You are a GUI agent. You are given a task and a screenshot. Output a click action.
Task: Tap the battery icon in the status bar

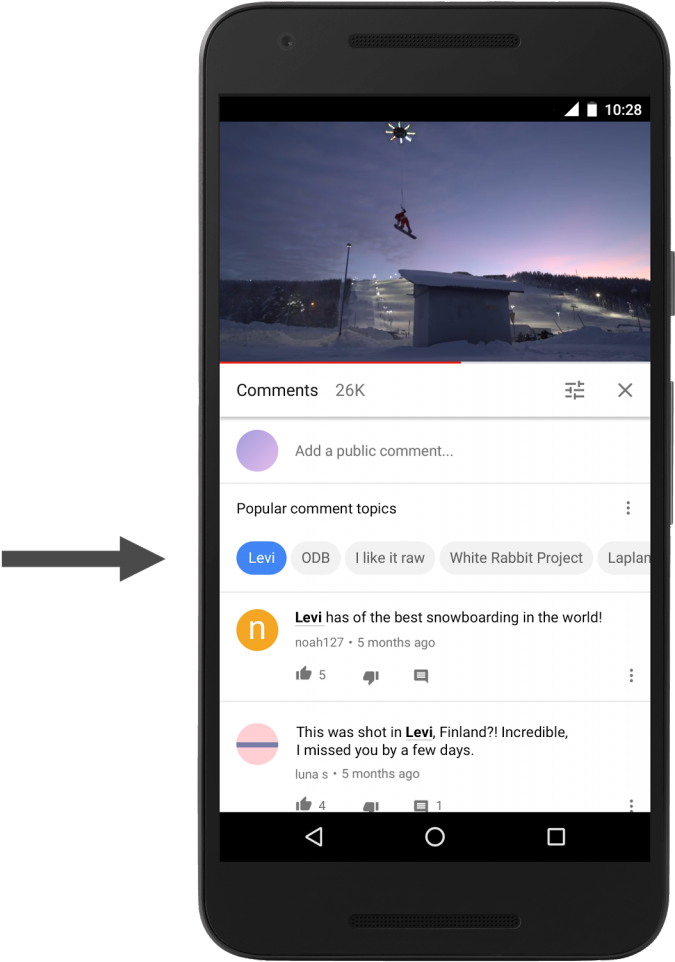592,109
